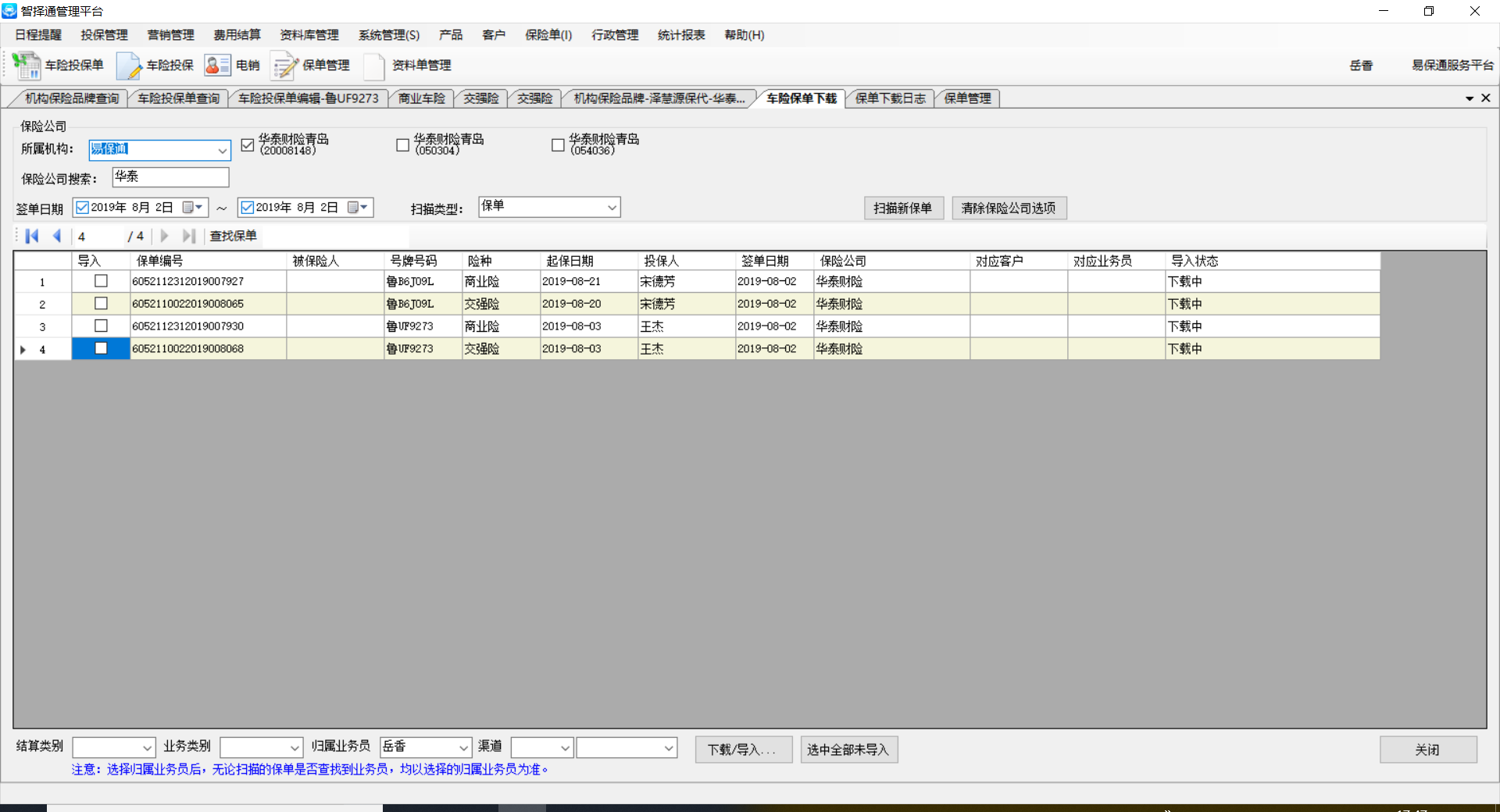Open the 费用结算 menu
This screenshot has height=812, width=1500.
click(237, 35)
